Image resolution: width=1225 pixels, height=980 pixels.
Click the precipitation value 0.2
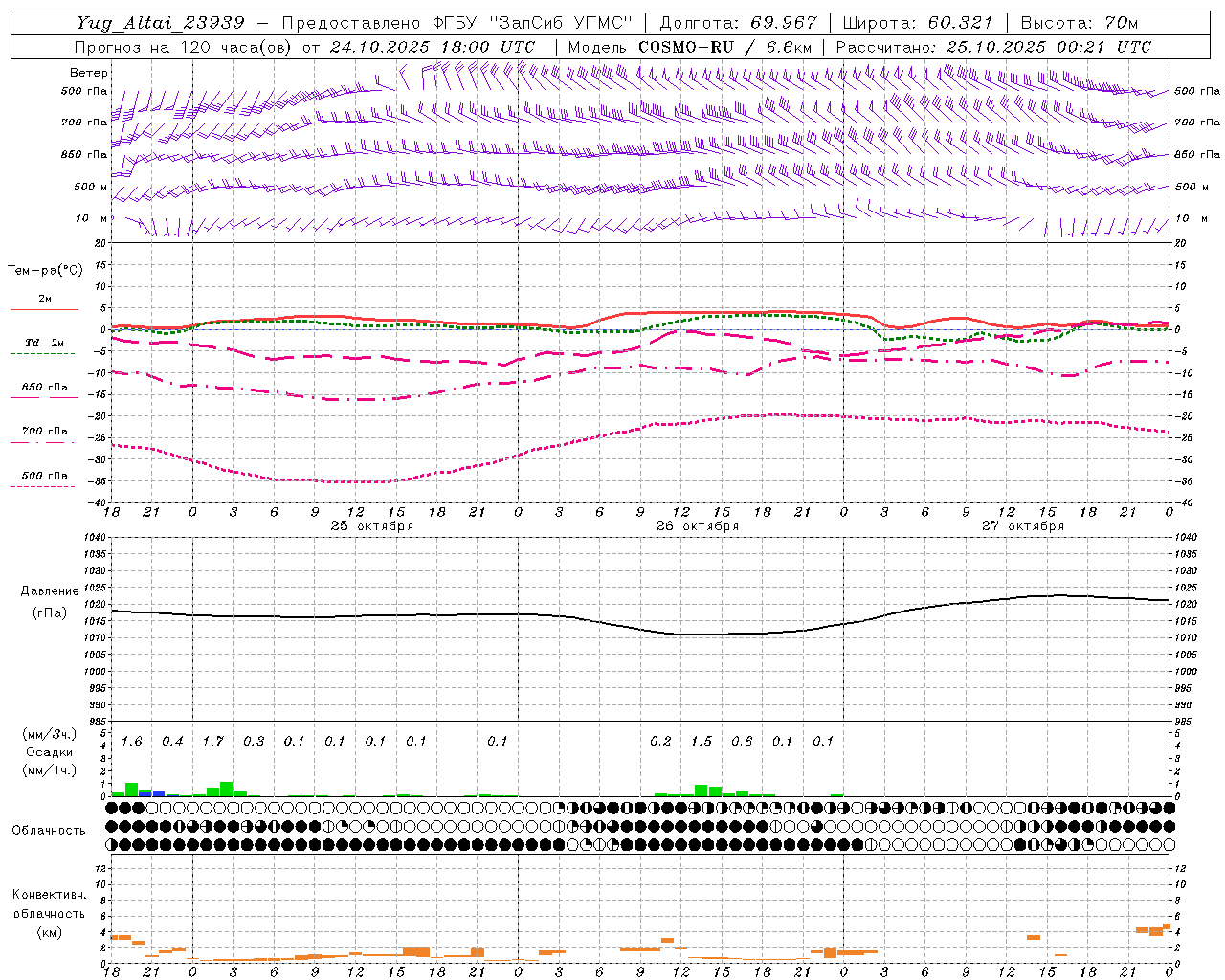tap(660, 742)
